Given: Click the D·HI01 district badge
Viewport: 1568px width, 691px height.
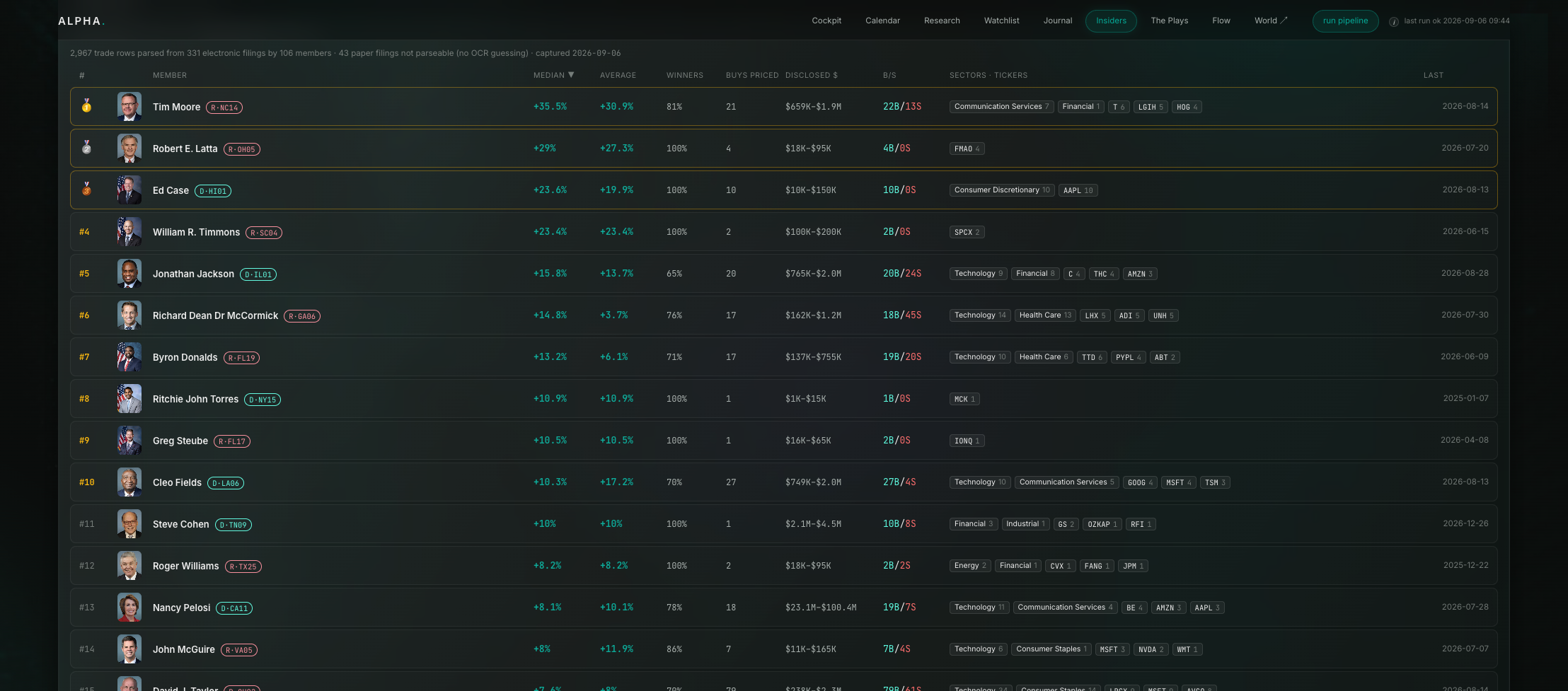Looking at the screenshot, I should tap(213, 191).
